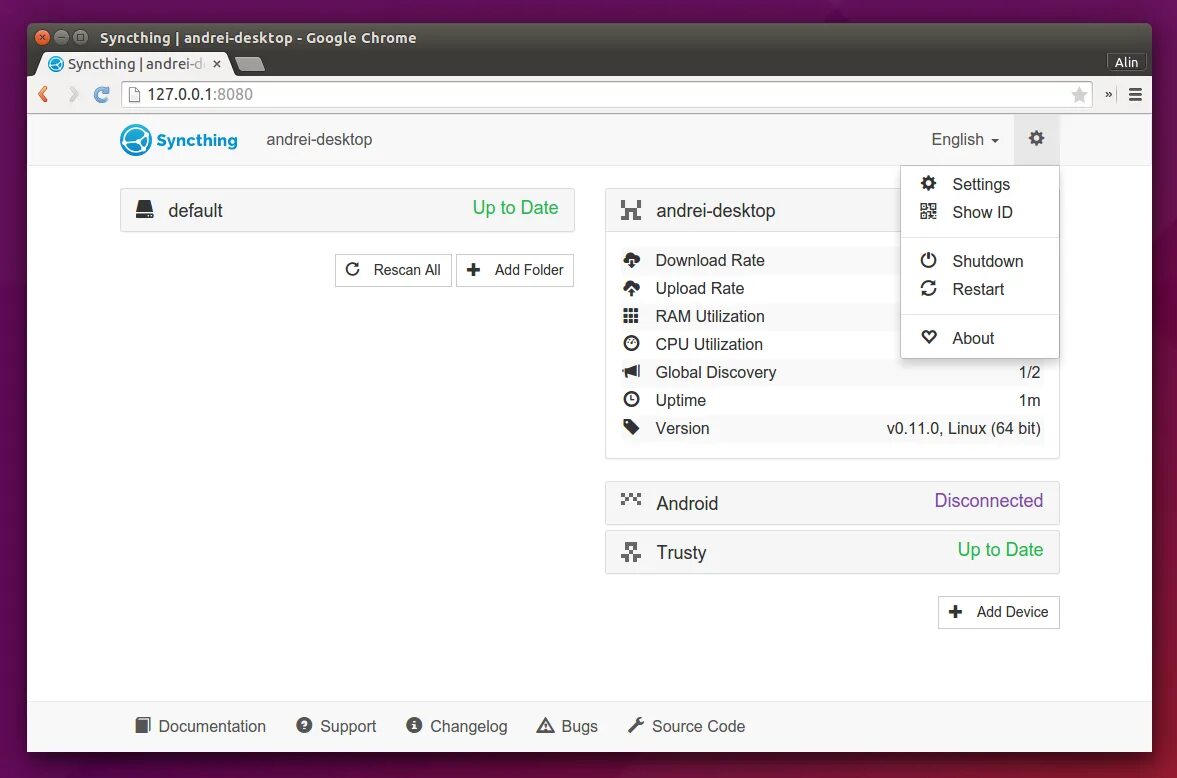Click the Global Discovery 1/2 value
This screenshot has width=1177, height=778.
tap(1029, 372)
